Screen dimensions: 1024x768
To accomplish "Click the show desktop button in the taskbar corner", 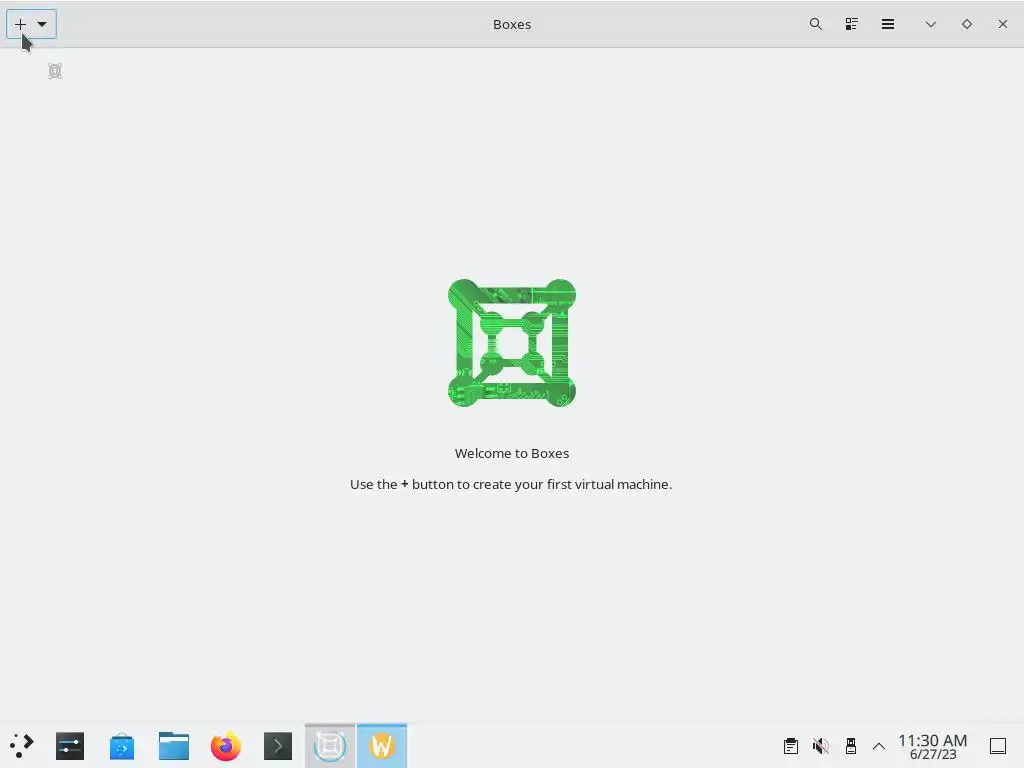I will pos(998,746).
